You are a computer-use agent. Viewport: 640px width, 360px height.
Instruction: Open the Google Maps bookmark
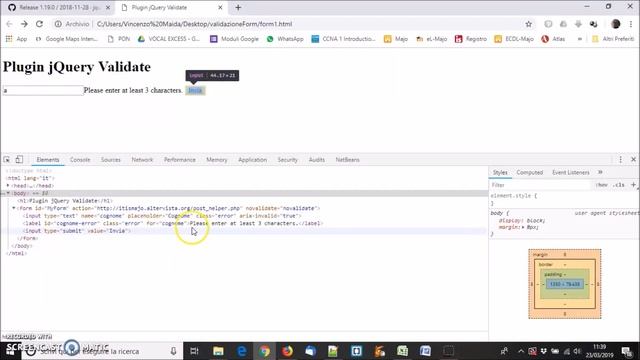click(x=67, y=39)
